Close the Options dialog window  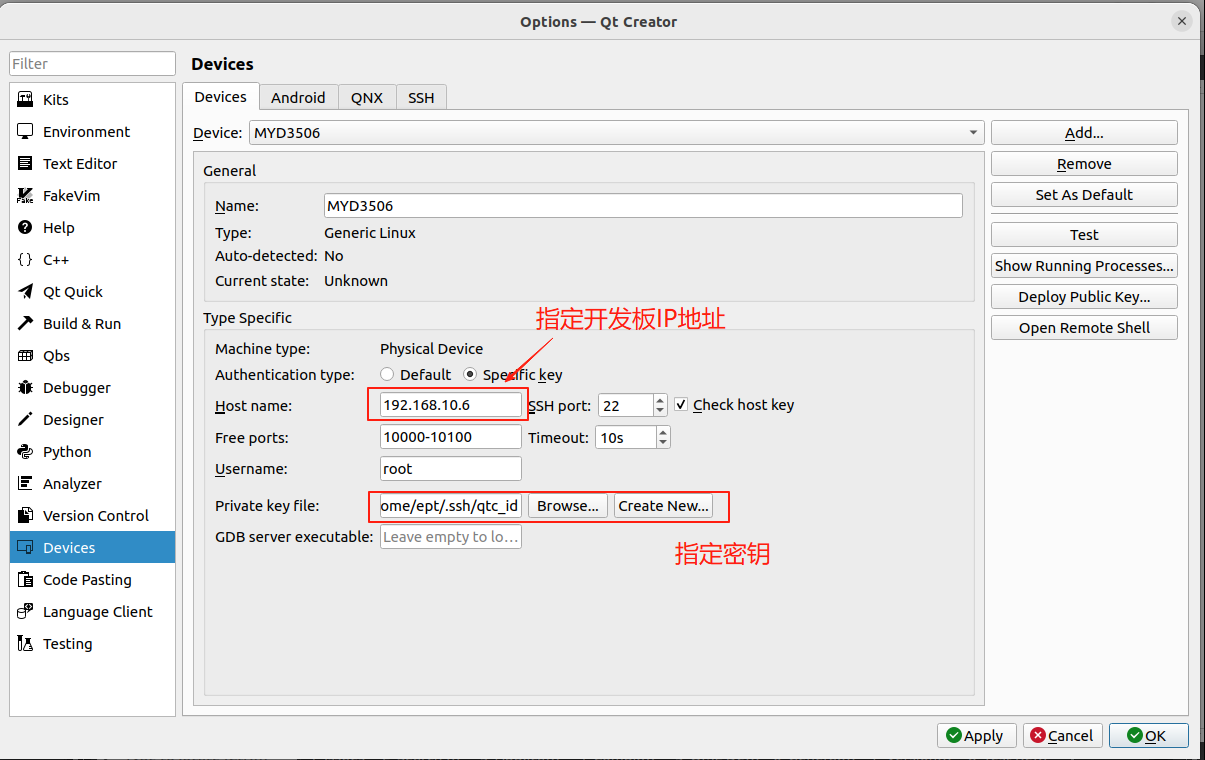pyautogui.click(x=1182, y=21)
